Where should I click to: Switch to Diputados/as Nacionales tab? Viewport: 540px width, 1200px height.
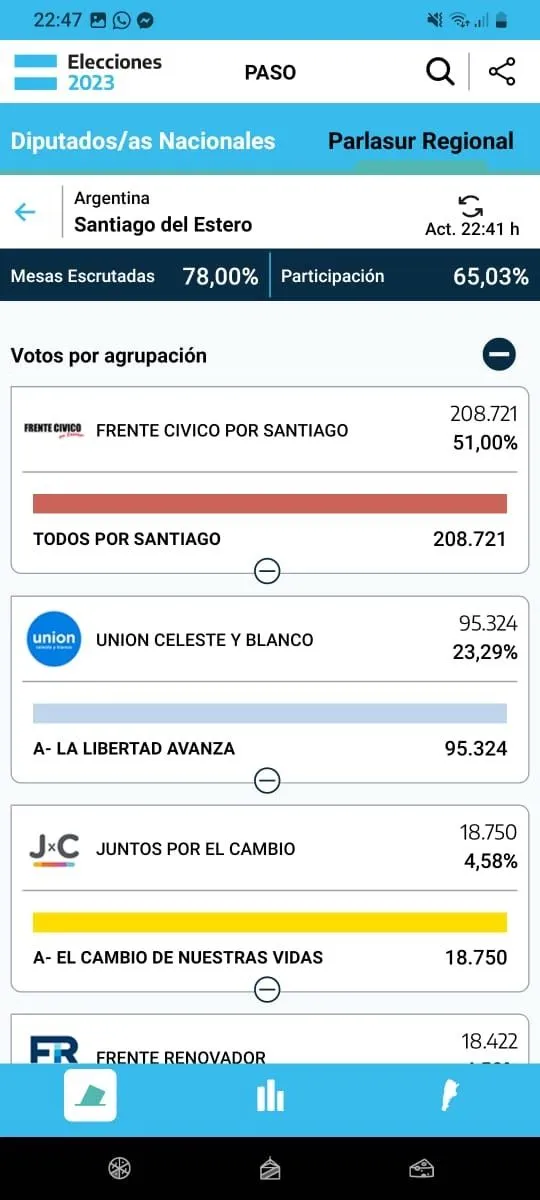[143, 141]
